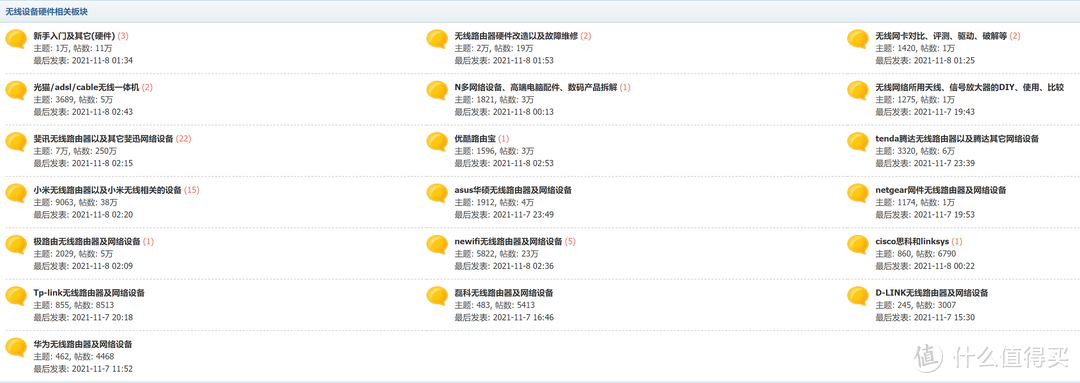The image size is (1080, 383).
Task: Open last post dated 2021-11-8 01:53
Action: pos(523,61)
